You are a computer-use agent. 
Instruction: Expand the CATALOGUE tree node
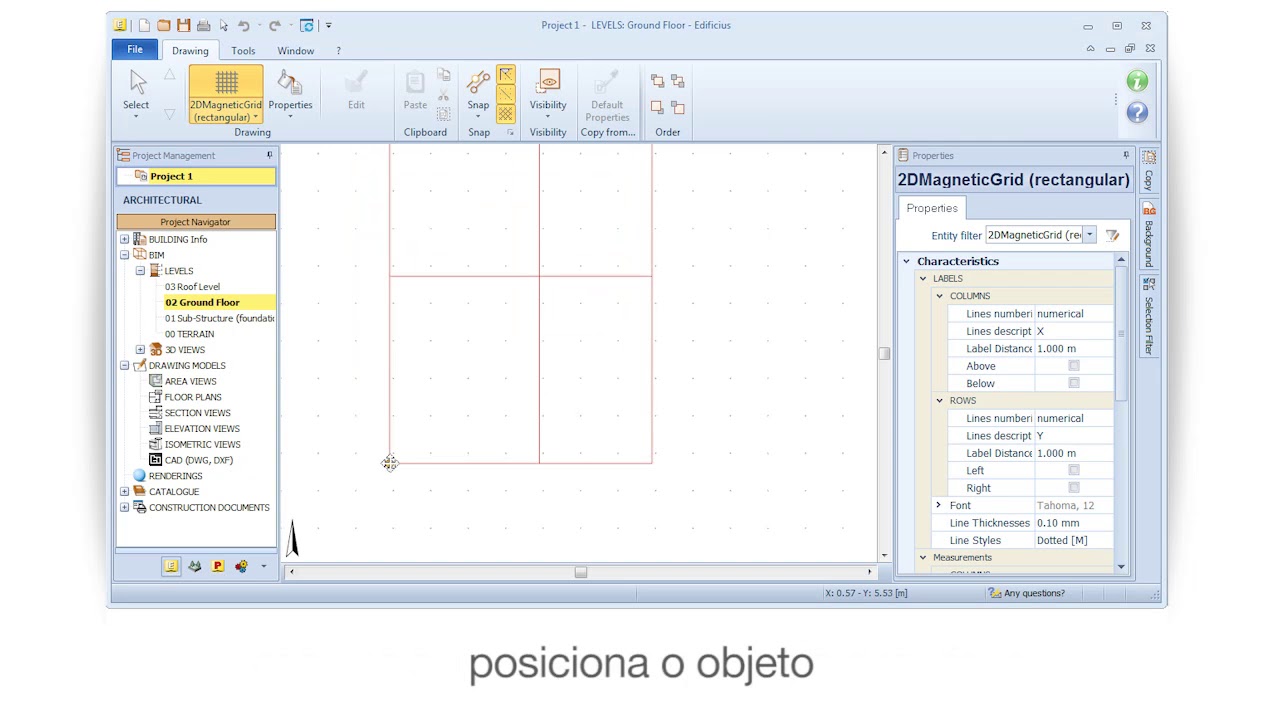[x=124, y=492]
